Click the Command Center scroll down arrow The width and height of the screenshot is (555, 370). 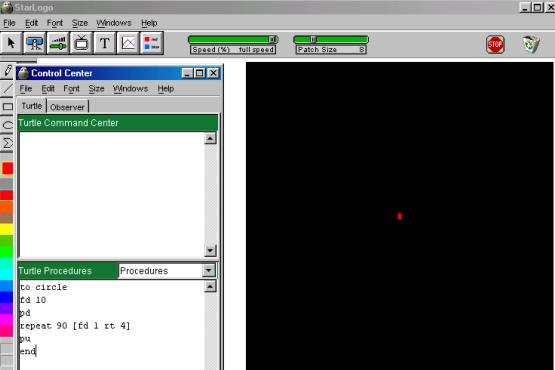tap(210, 251)
